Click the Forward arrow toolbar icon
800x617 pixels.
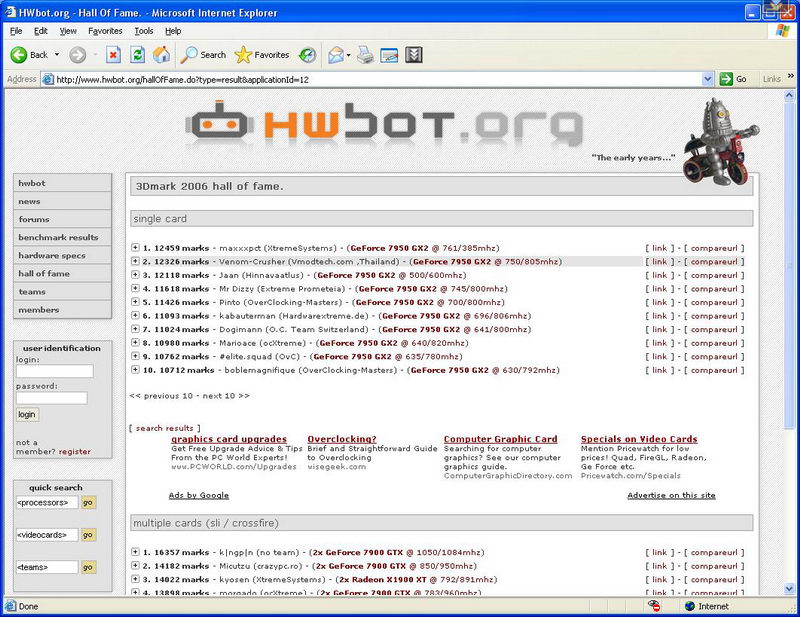coord(78,55)
